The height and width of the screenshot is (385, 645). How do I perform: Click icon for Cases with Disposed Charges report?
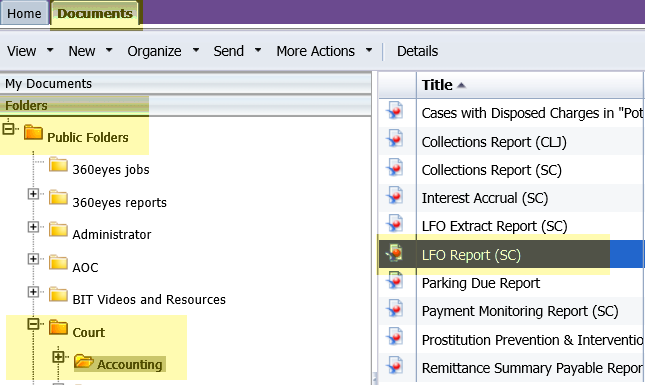(x=395, y=111)
